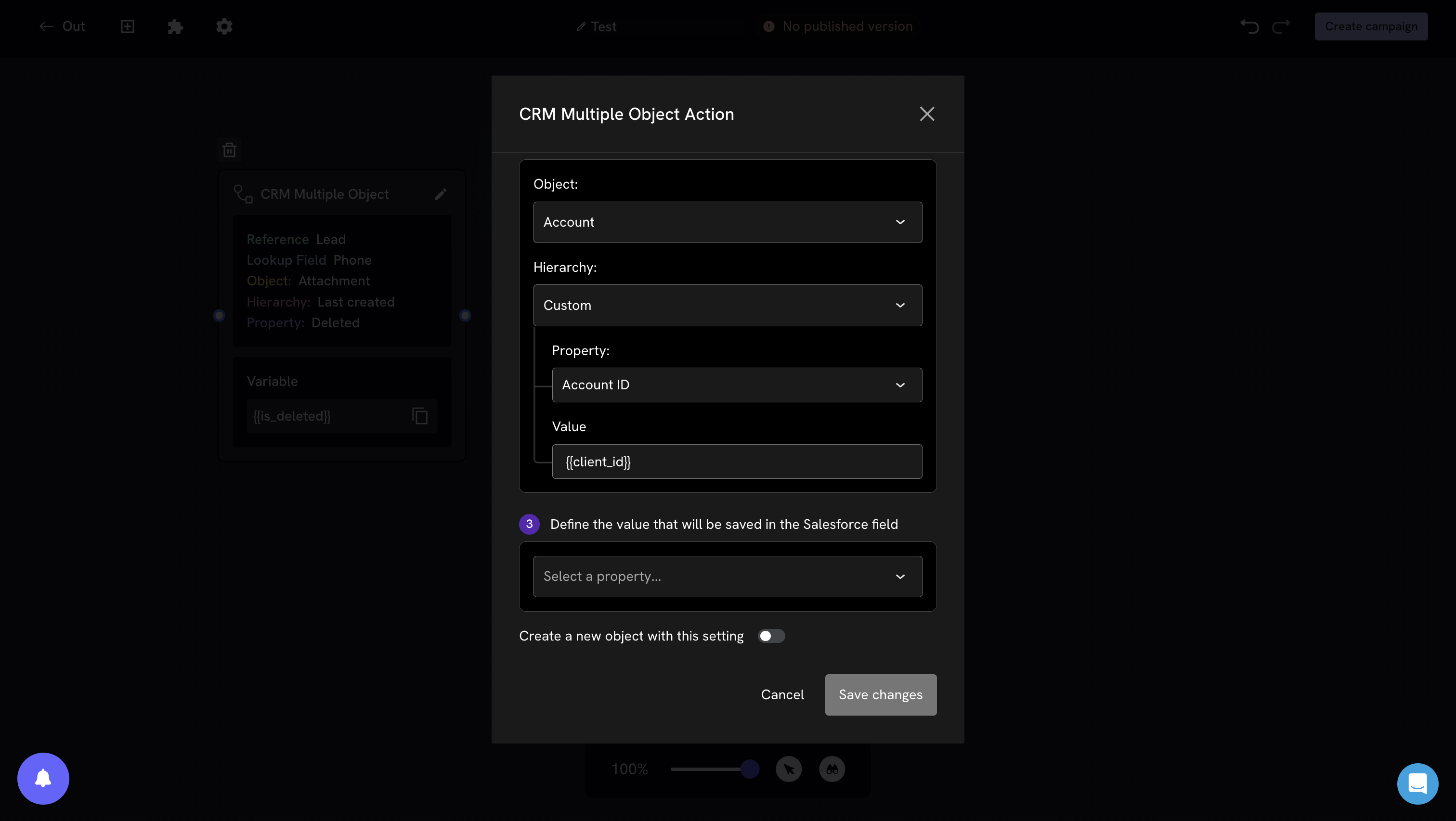Open the Object dropdown showing Account
The height and width of the screenshot is (821, 1456).
tap(728, 222)
